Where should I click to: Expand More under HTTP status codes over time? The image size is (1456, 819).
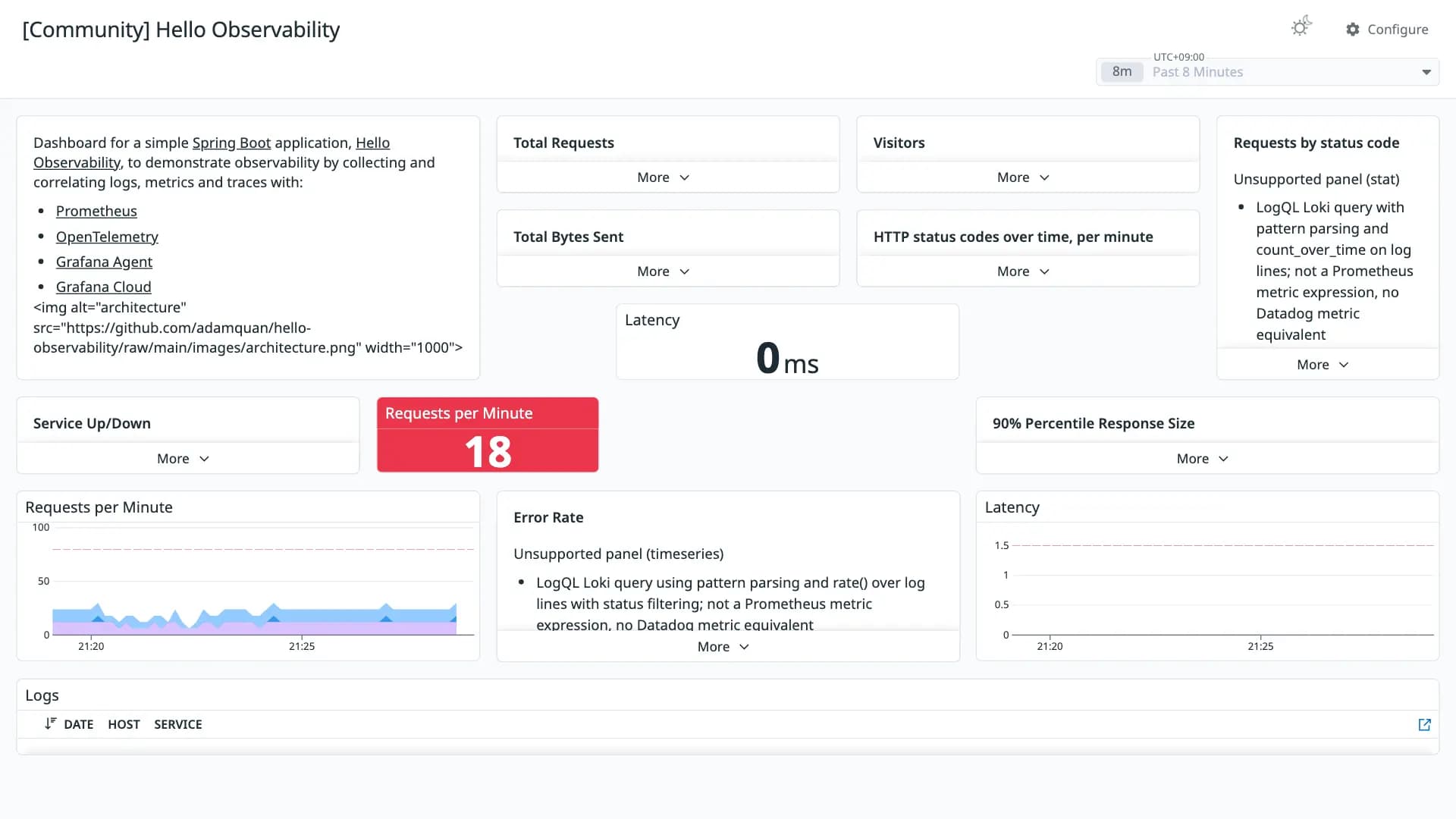click(x=1024, y=271)
